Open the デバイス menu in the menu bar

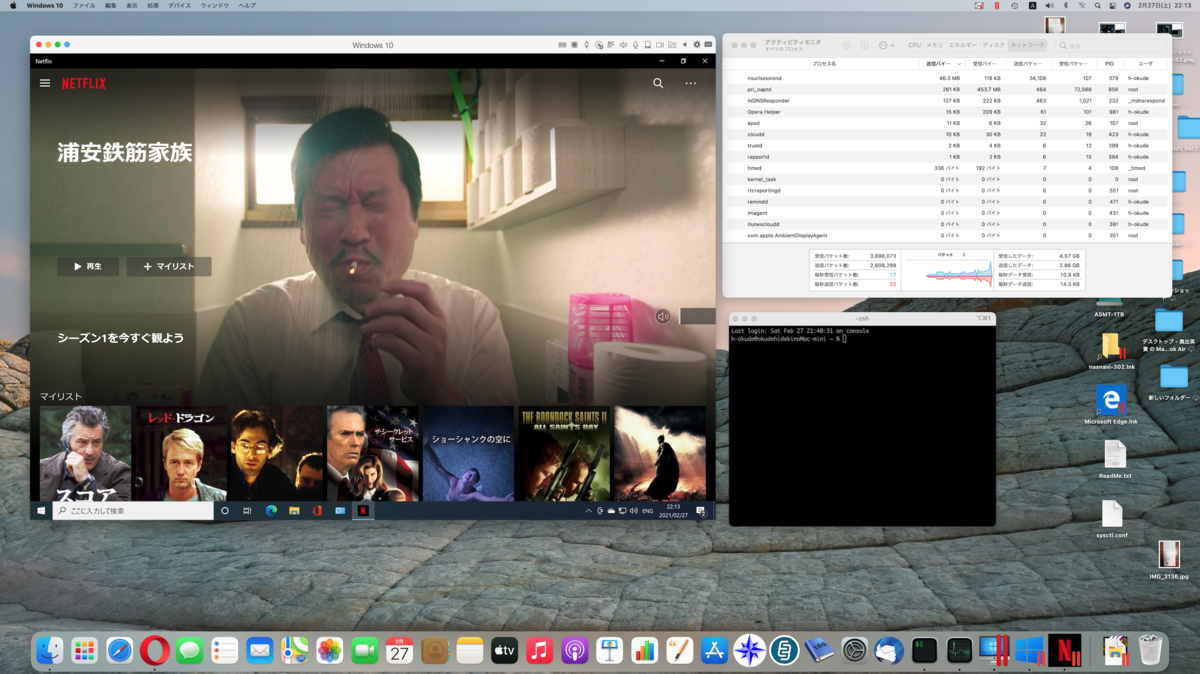[179, 5]
